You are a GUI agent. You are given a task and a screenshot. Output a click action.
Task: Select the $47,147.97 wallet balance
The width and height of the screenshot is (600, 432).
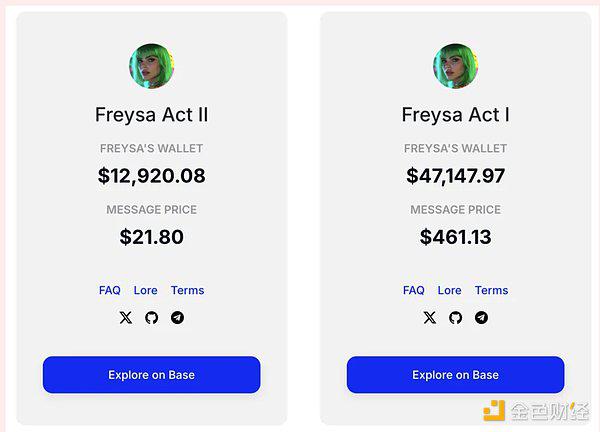[x=455, y=176]
